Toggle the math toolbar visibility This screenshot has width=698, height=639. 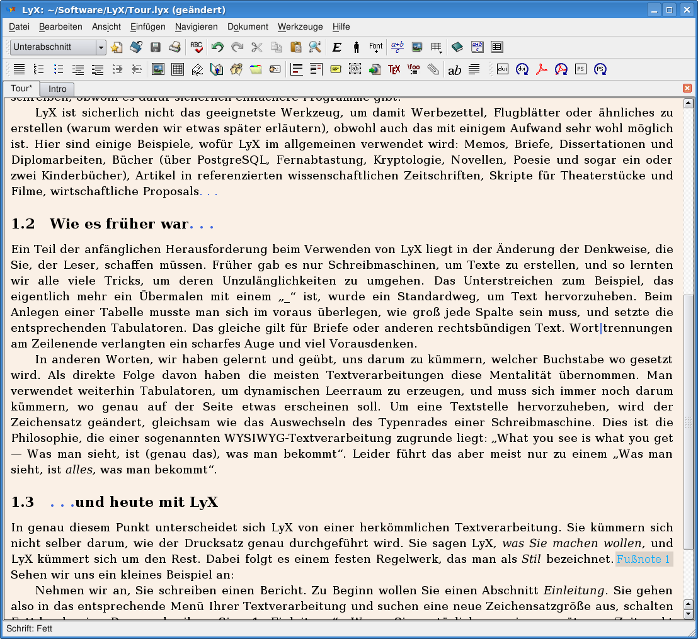(477, 47)
